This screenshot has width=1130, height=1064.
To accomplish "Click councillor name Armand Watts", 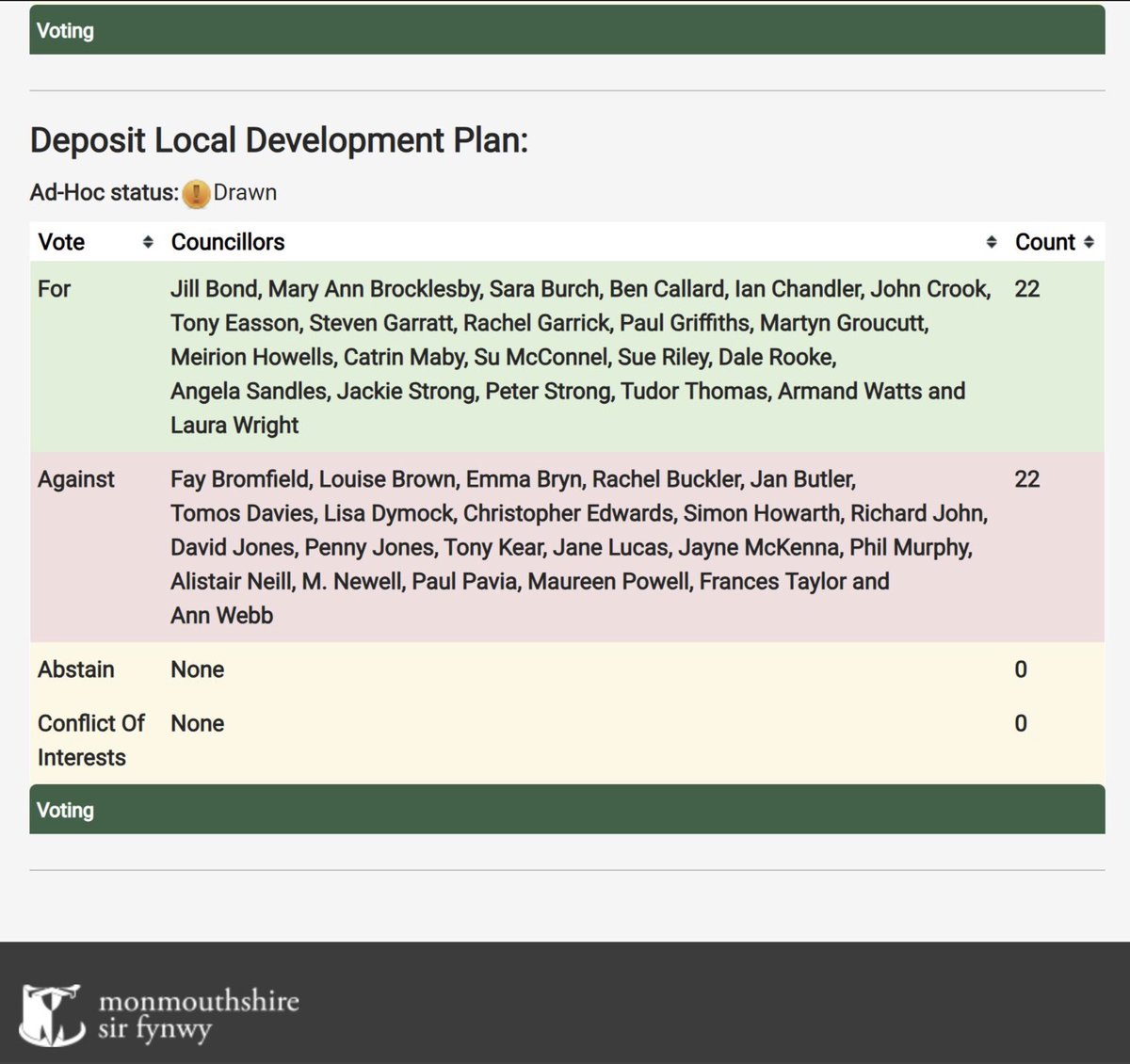I will (x=850, y=391).
